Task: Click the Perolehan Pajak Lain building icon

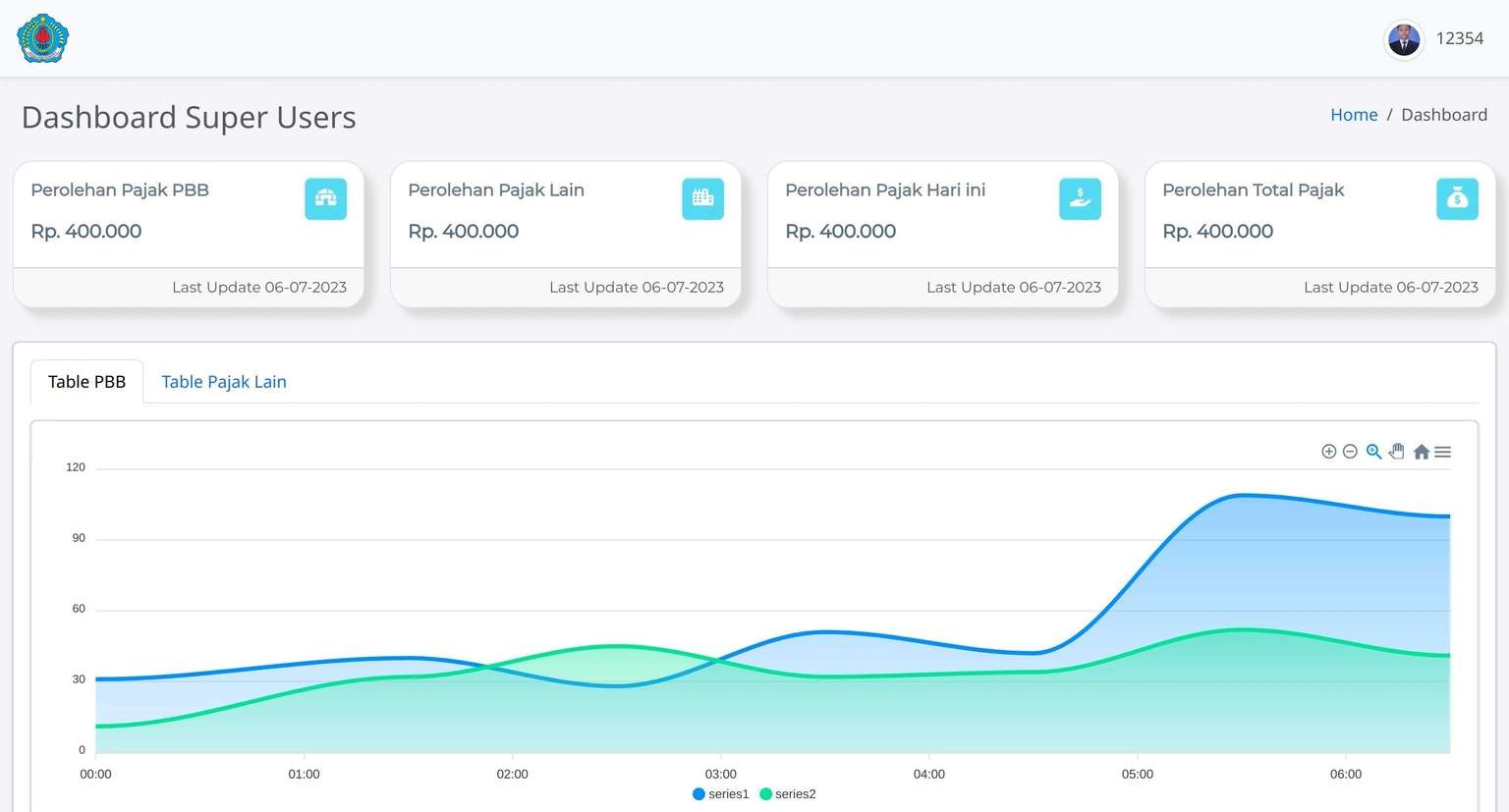Action: click(702, 199)
